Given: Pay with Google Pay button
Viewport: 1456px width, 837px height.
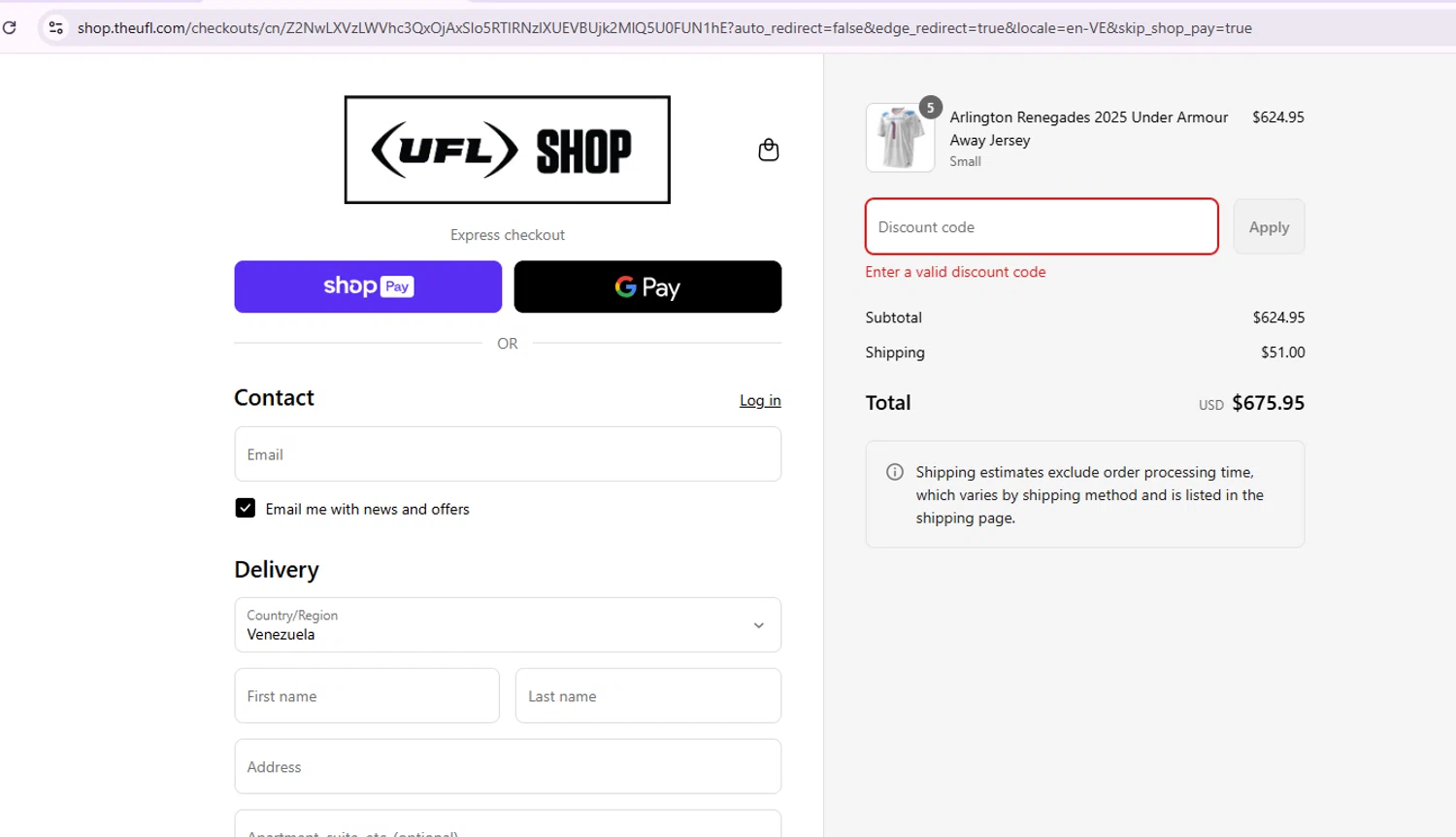Looking at the screenshot, I should 647,286.
